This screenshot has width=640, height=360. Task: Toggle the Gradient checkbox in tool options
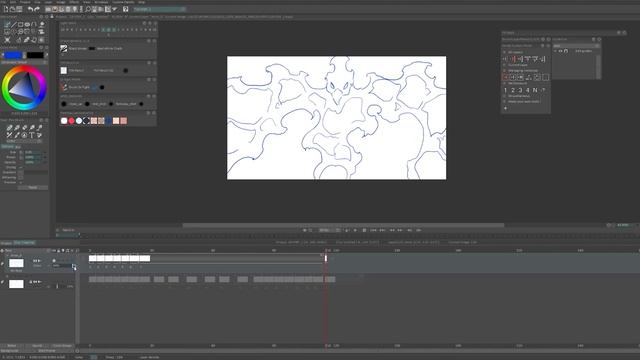(x=21, y=172)
